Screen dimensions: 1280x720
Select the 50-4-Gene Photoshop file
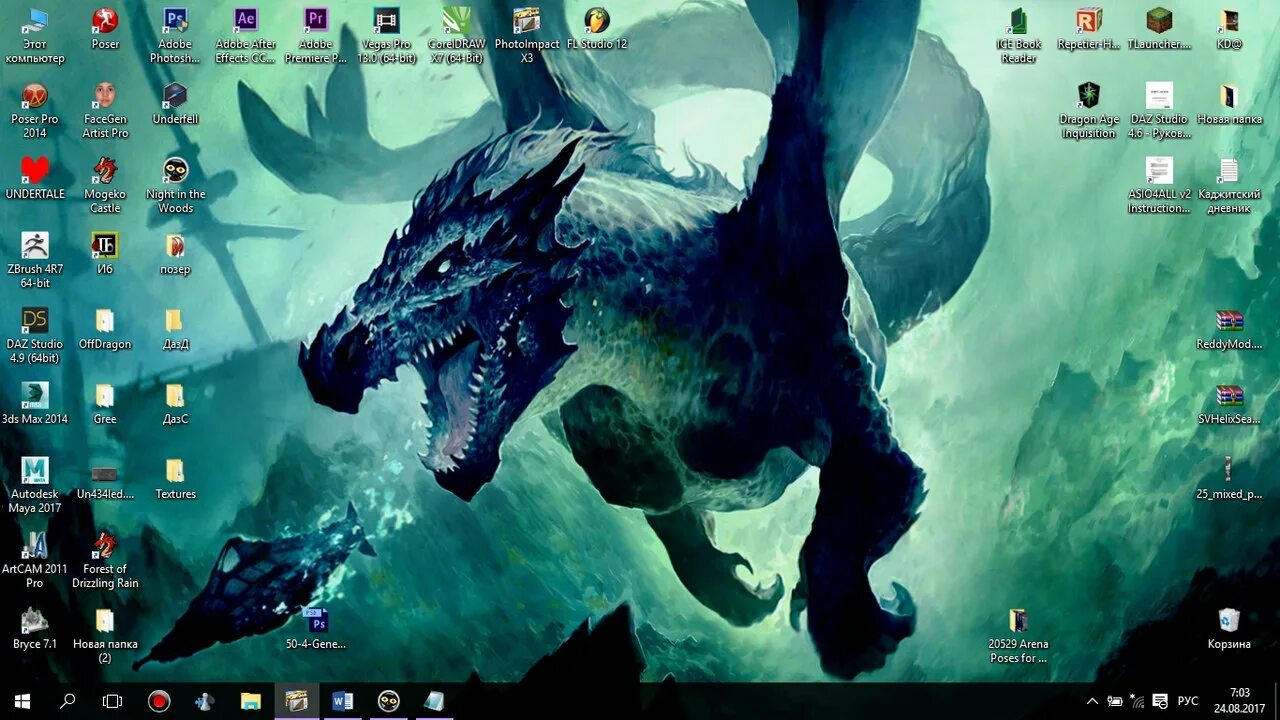click(x=316, y=629)
